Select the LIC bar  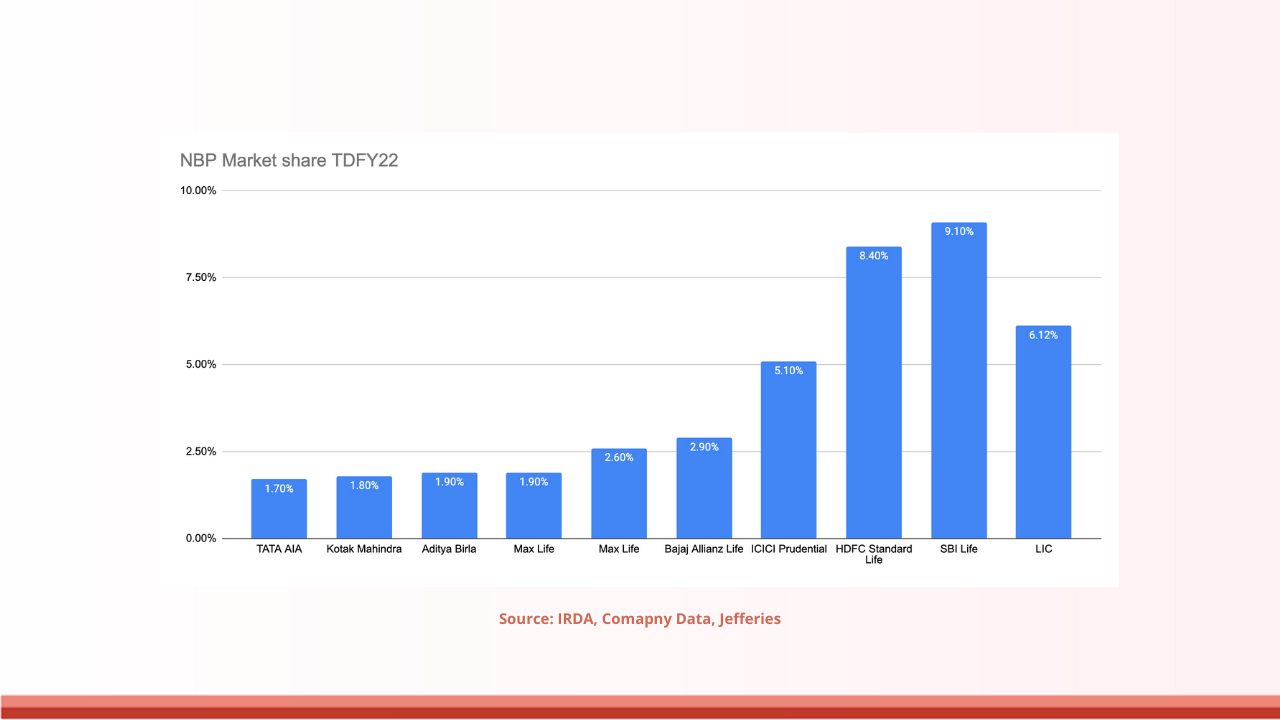[1043, 432]
